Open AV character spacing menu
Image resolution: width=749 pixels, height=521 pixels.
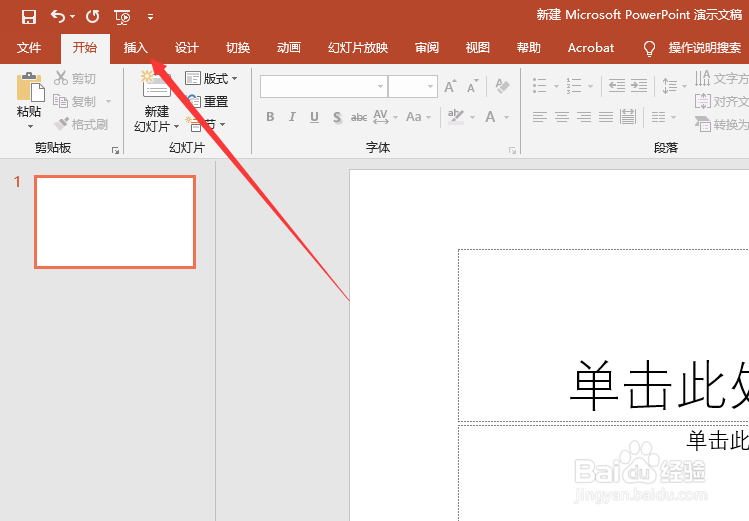(385, 117)
